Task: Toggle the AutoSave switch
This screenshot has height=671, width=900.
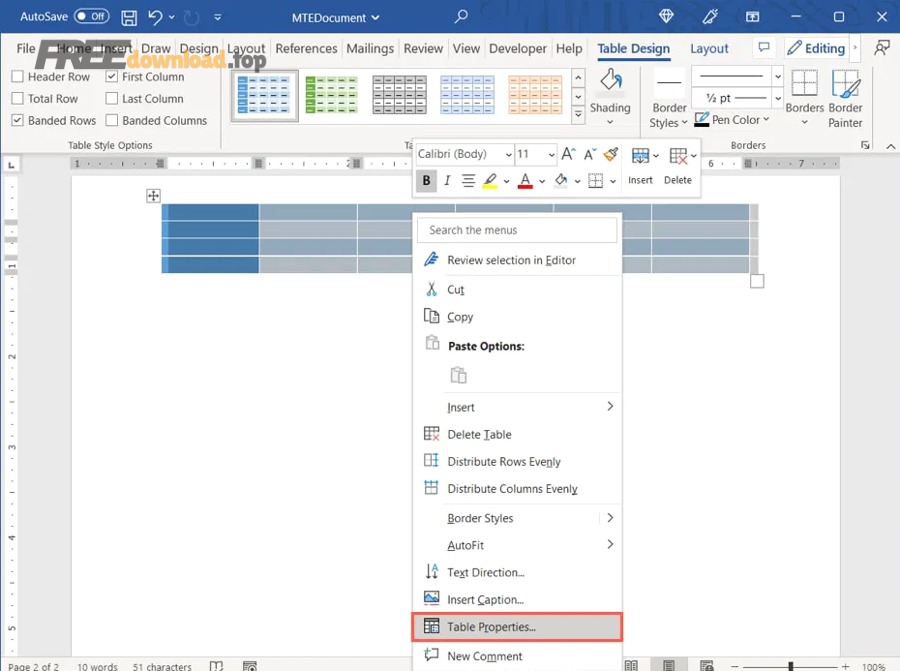Action: pos(92,16)
